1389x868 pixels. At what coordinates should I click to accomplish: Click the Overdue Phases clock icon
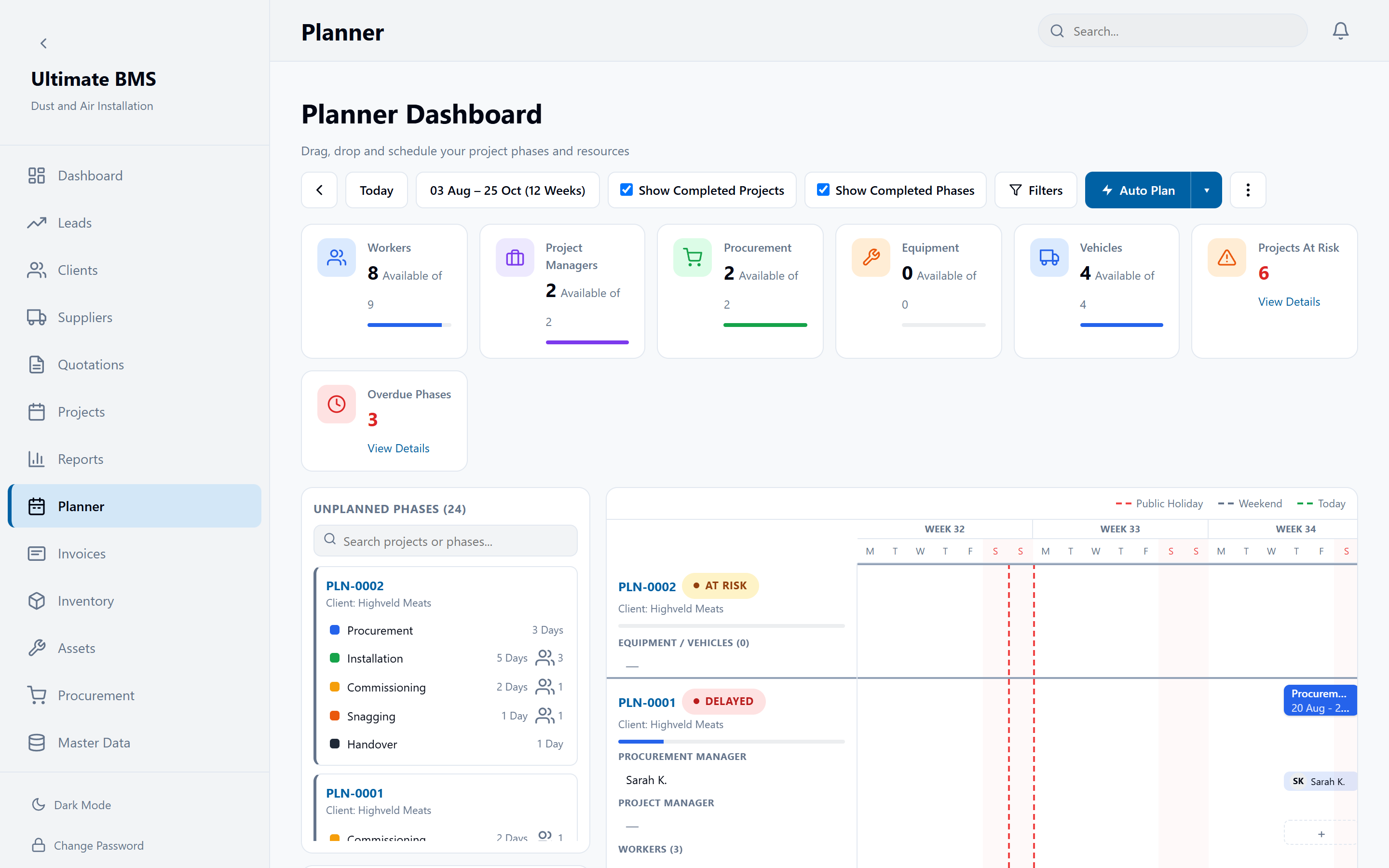pos(336,404)
